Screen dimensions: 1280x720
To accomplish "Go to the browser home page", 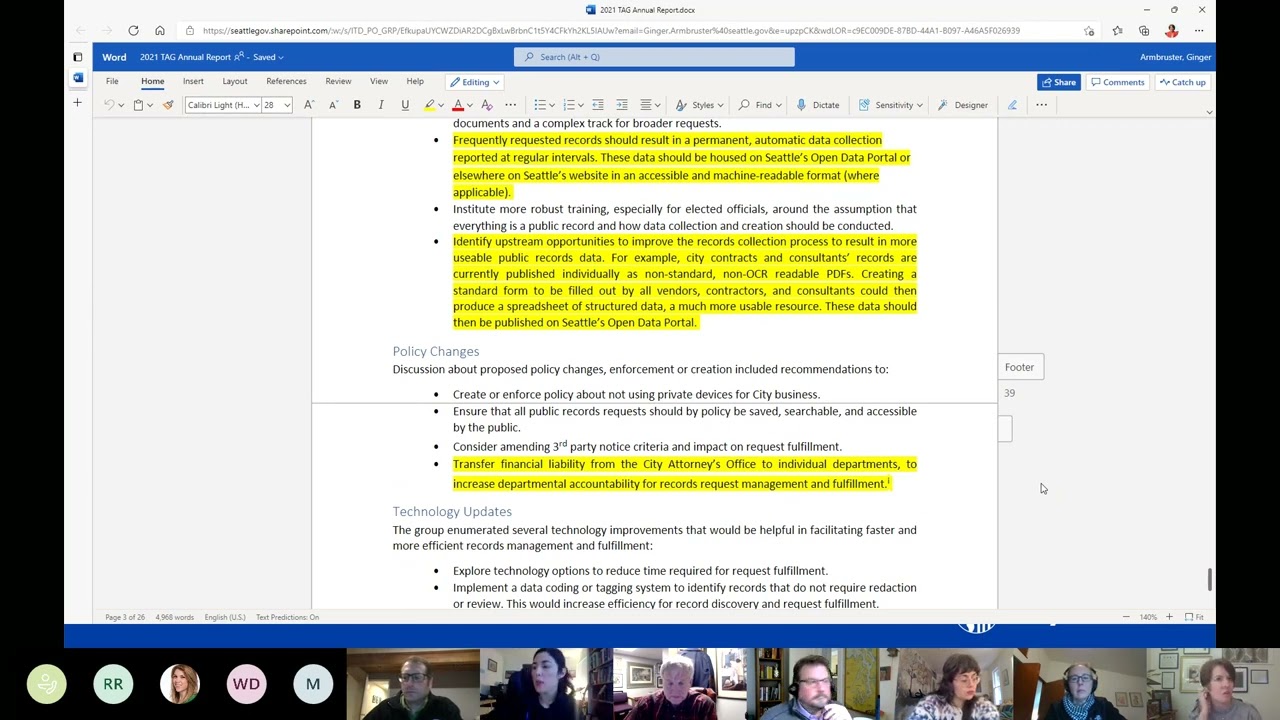I will (160, 30).
